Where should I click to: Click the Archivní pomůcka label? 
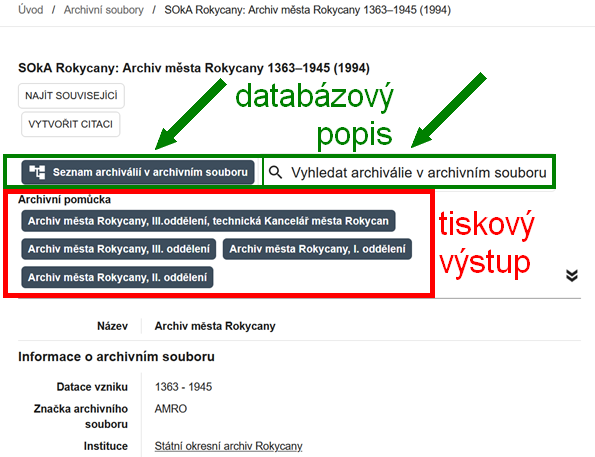[65, 200]
